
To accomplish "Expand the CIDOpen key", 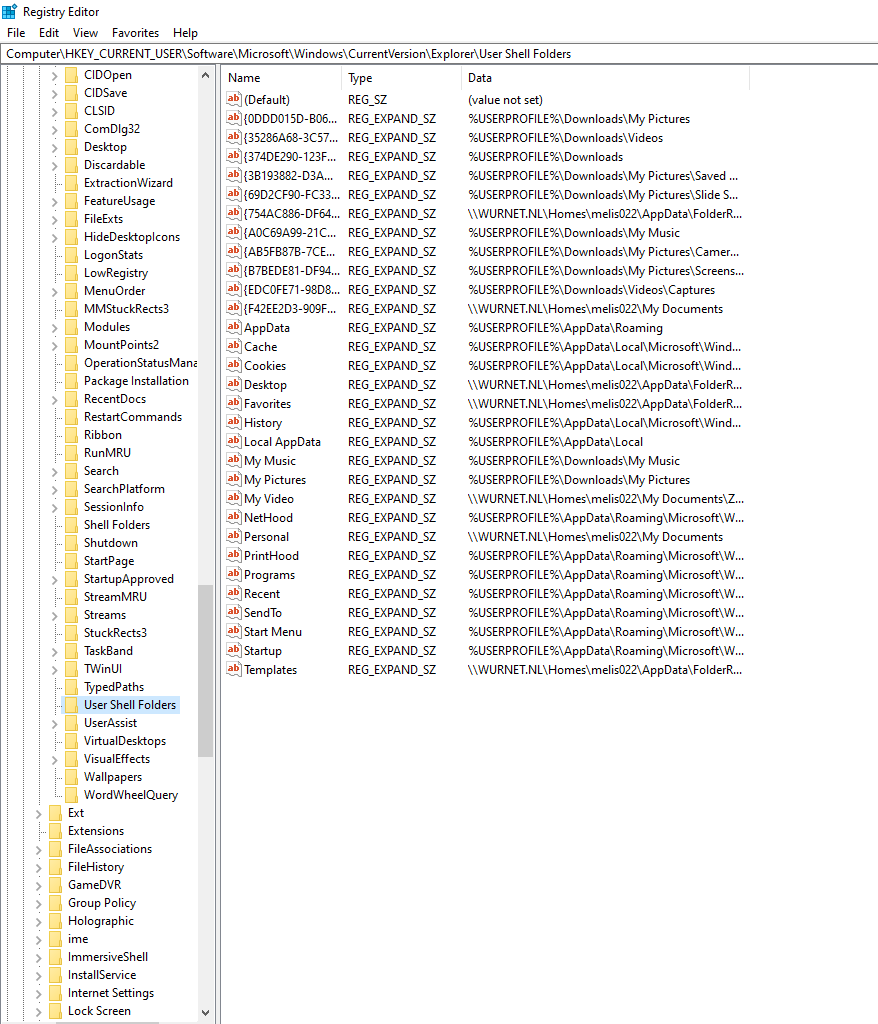I will pyautogui.click(x=55, y=76).
